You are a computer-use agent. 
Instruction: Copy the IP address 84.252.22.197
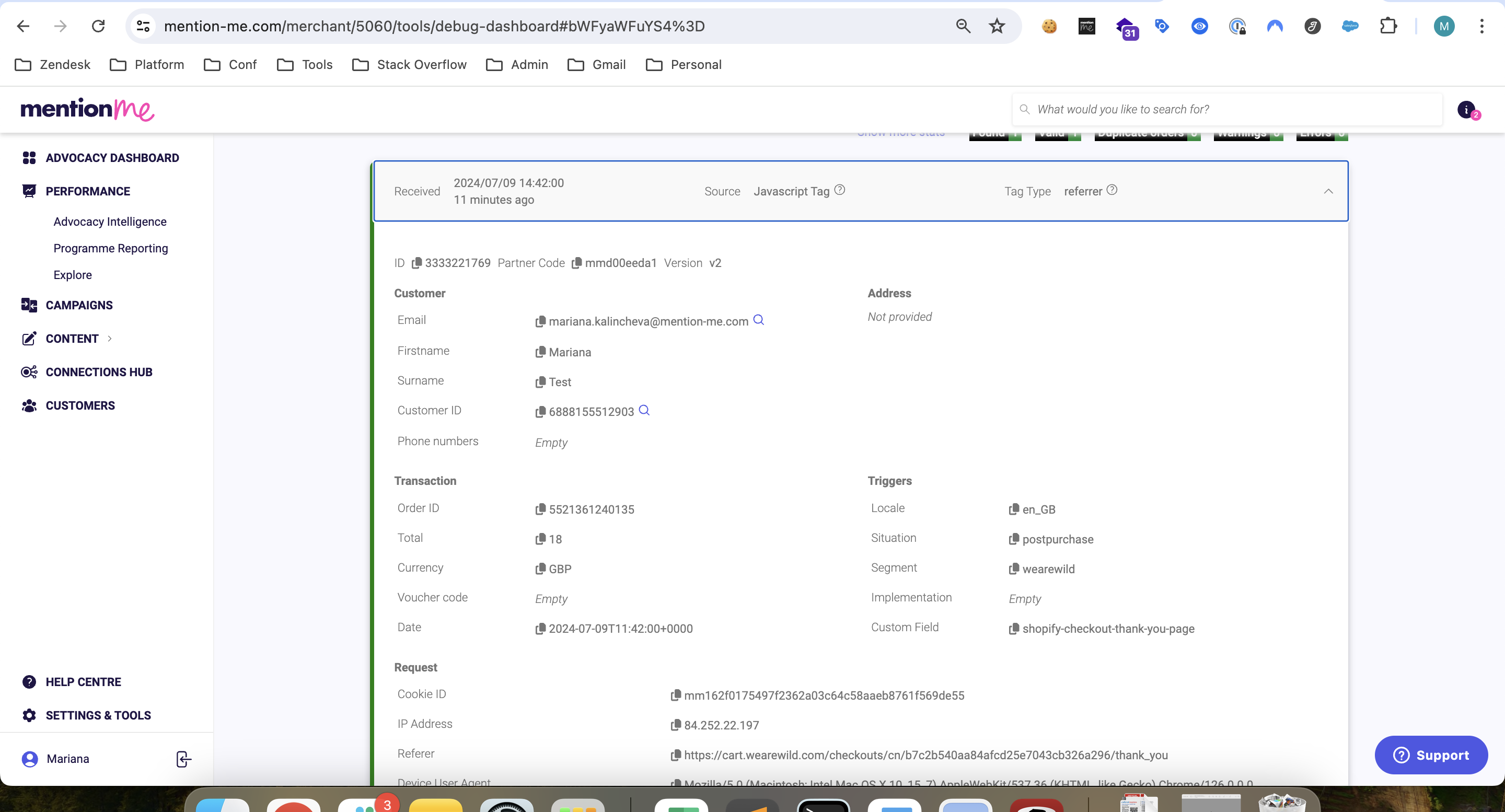click(675, 725)
